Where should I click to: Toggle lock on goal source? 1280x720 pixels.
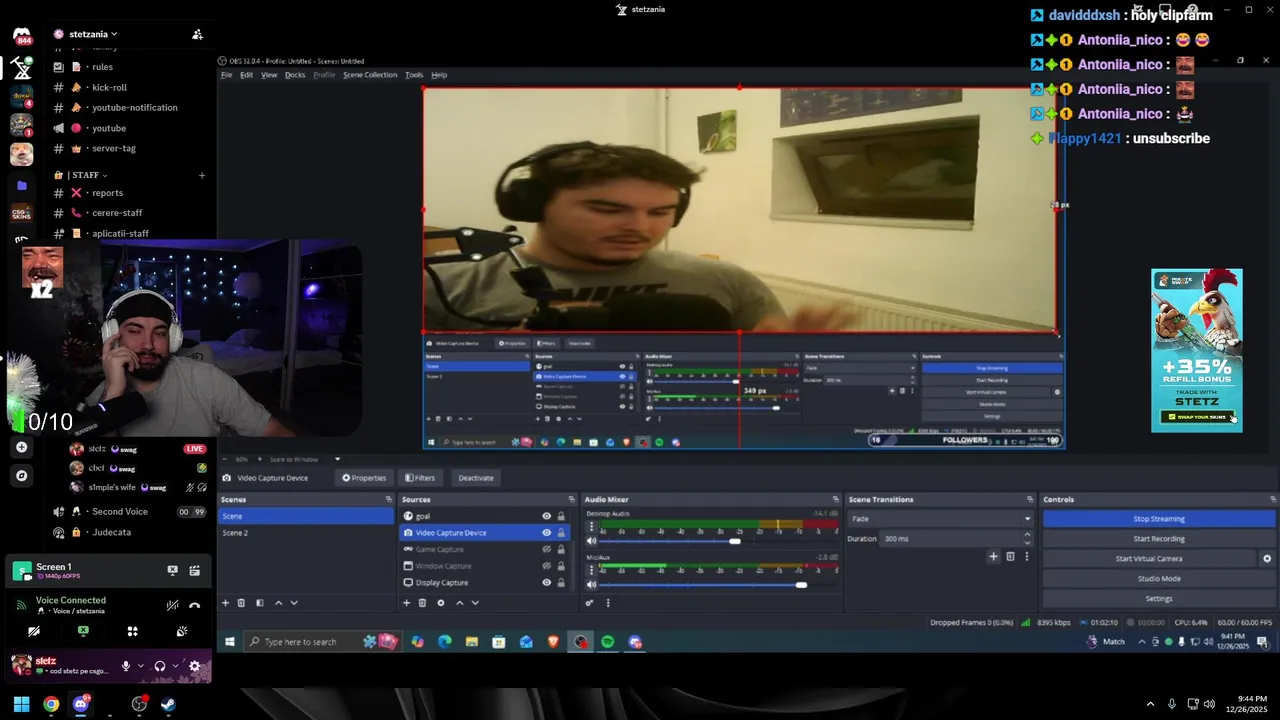pyautogui.click(x=561, y=516)
